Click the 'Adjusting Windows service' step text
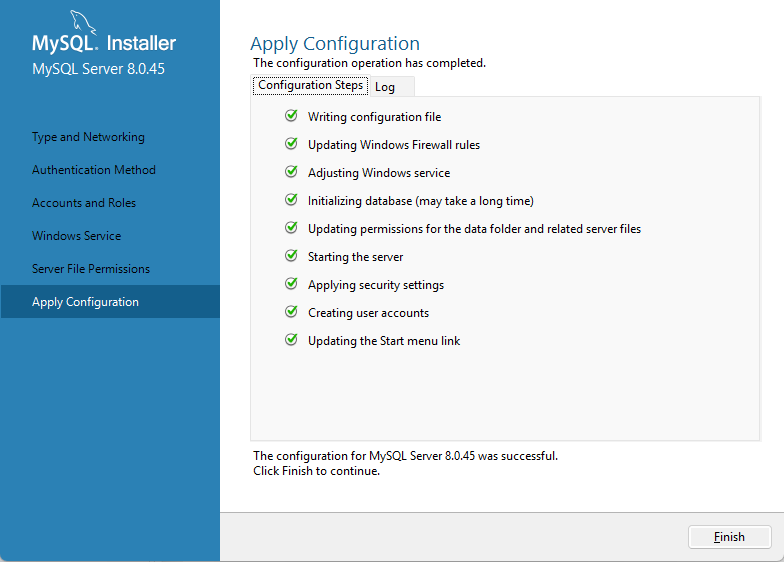 pyautogui.click(x=379, y=173)
